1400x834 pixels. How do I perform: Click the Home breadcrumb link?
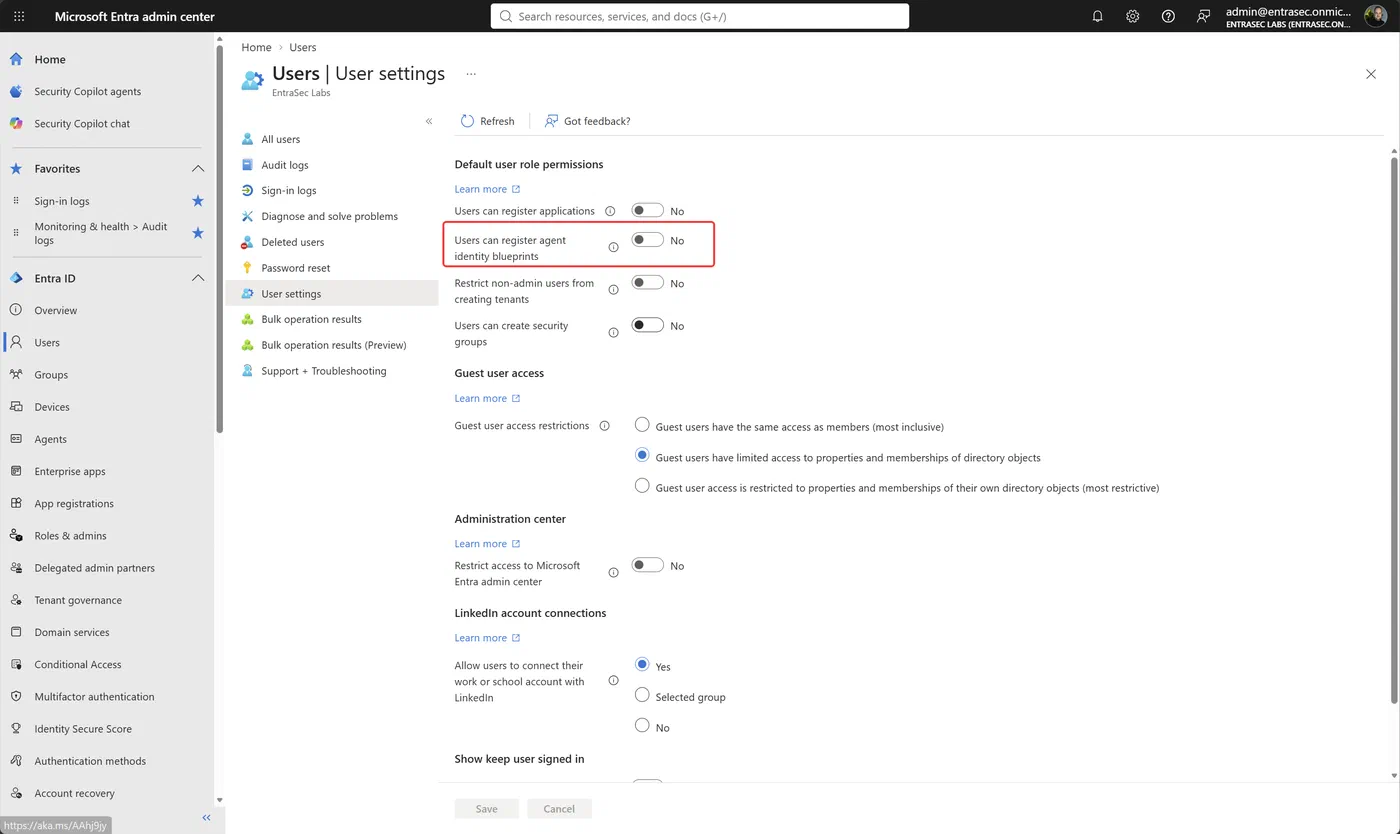pos(256,47)
